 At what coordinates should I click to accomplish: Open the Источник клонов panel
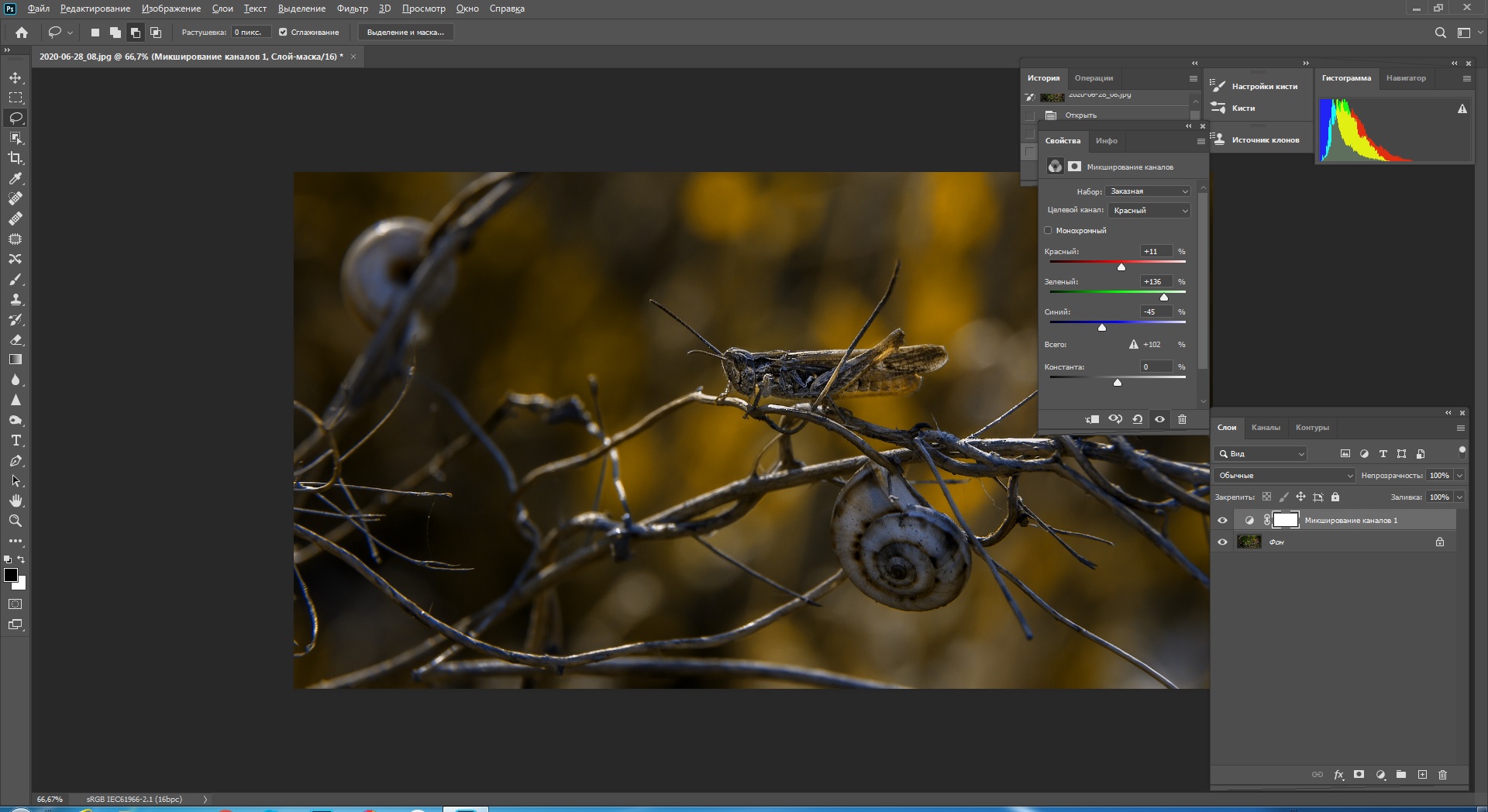pyautogui.click(x=1265, y=140)
